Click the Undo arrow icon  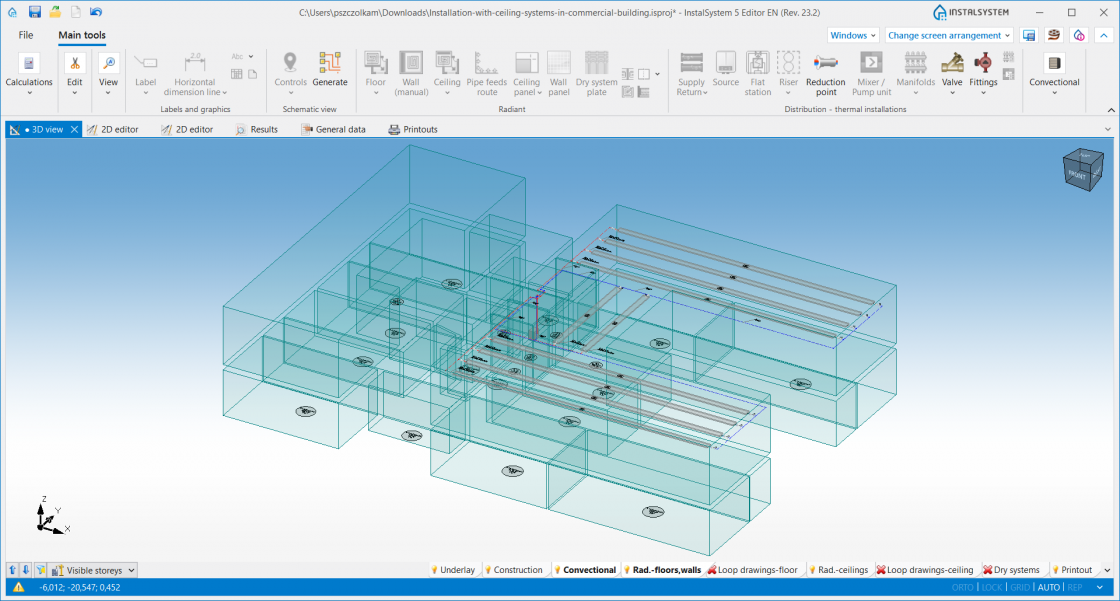point(96,12)
